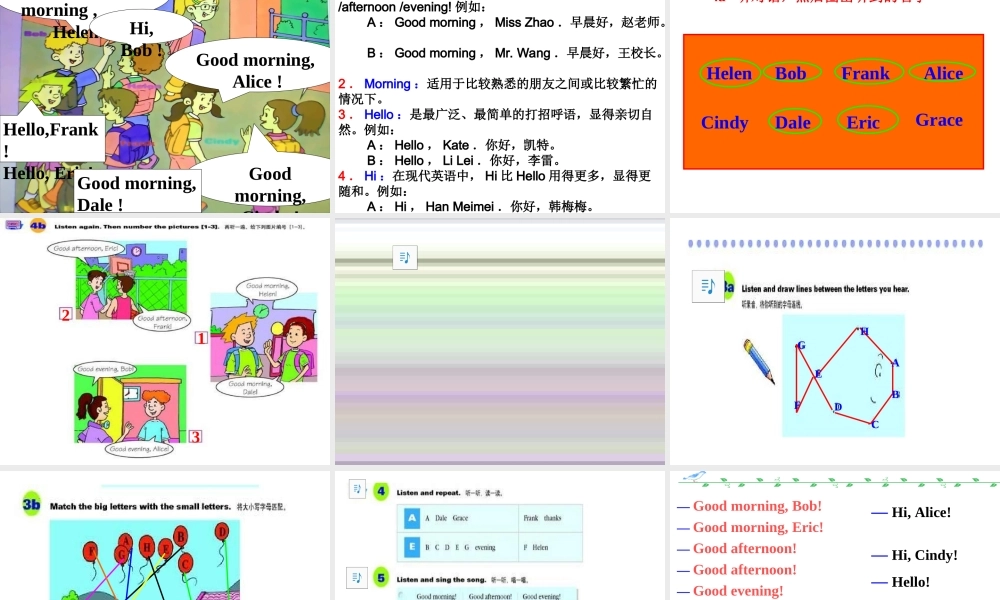Image resolution: width=1000 pixels, height=600 pixels.
Task: Click the pencil icon on the letter-drawing slide
Action: (x=759, y=361)
